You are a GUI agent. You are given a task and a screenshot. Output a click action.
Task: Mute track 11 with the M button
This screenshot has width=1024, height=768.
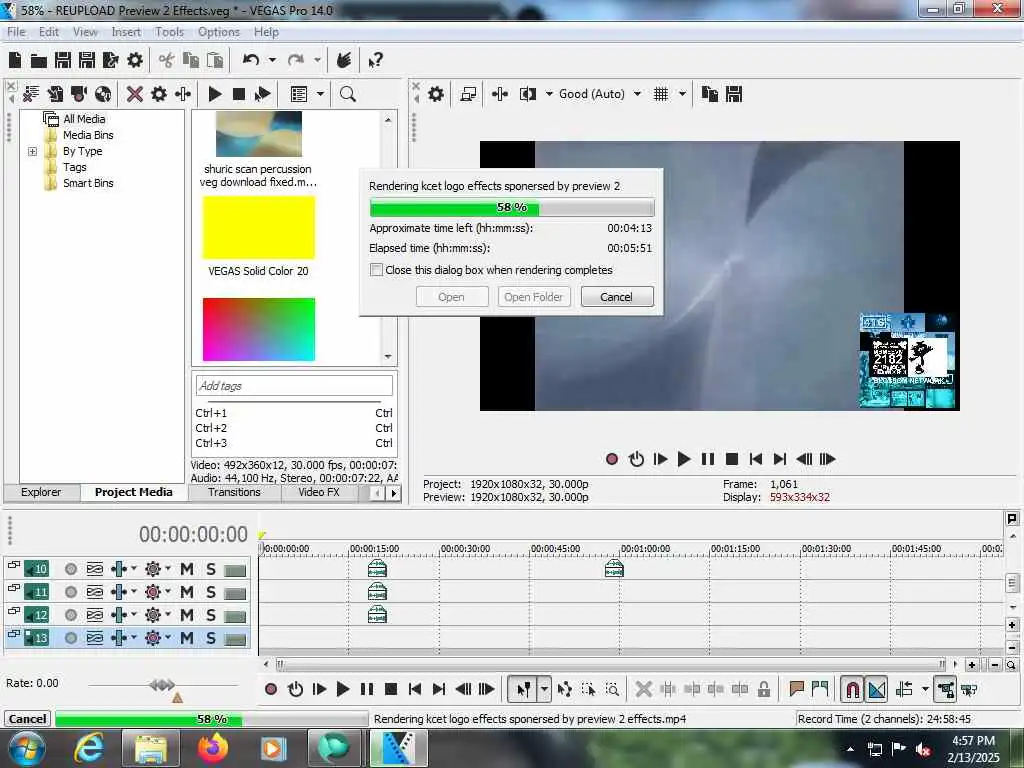tap(187, 592)
